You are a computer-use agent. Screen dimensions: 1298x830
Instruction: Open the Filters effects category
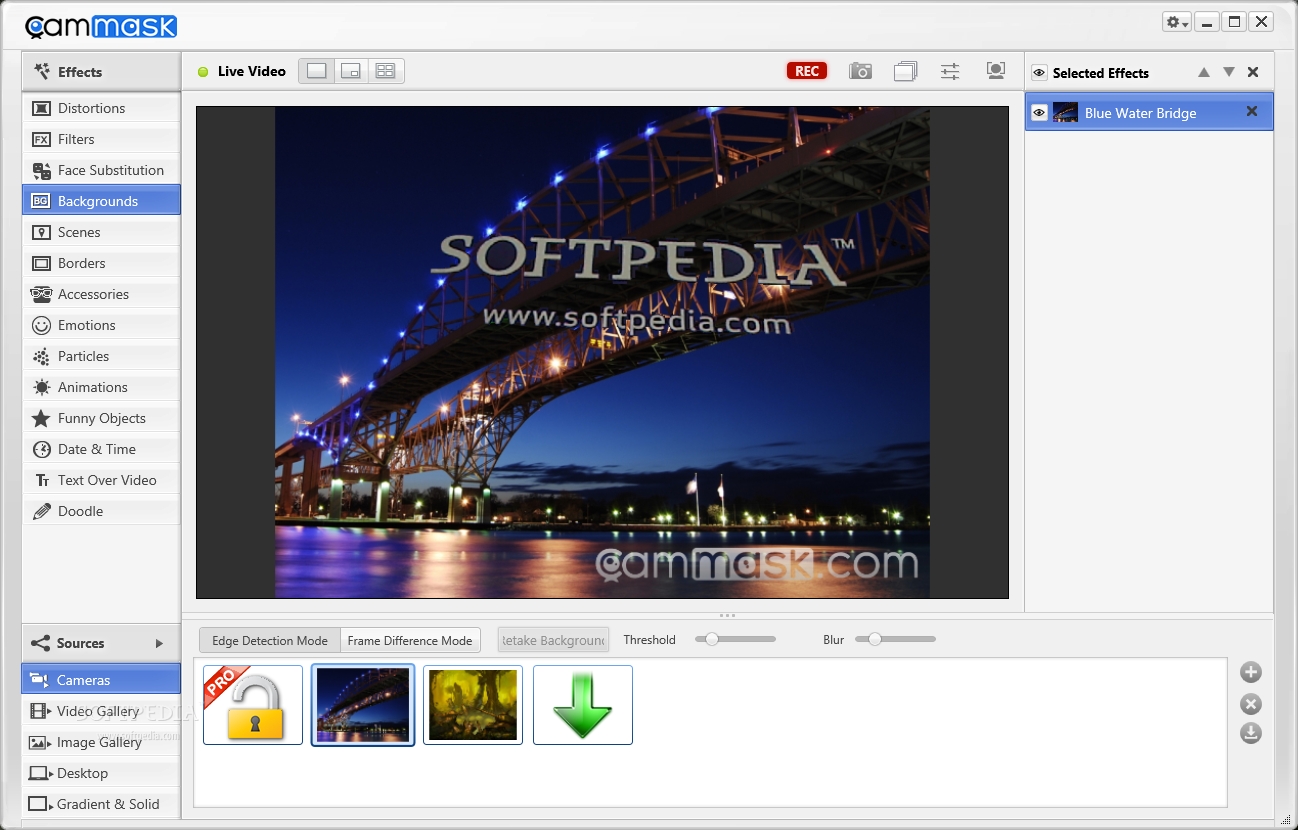[101, 139]
